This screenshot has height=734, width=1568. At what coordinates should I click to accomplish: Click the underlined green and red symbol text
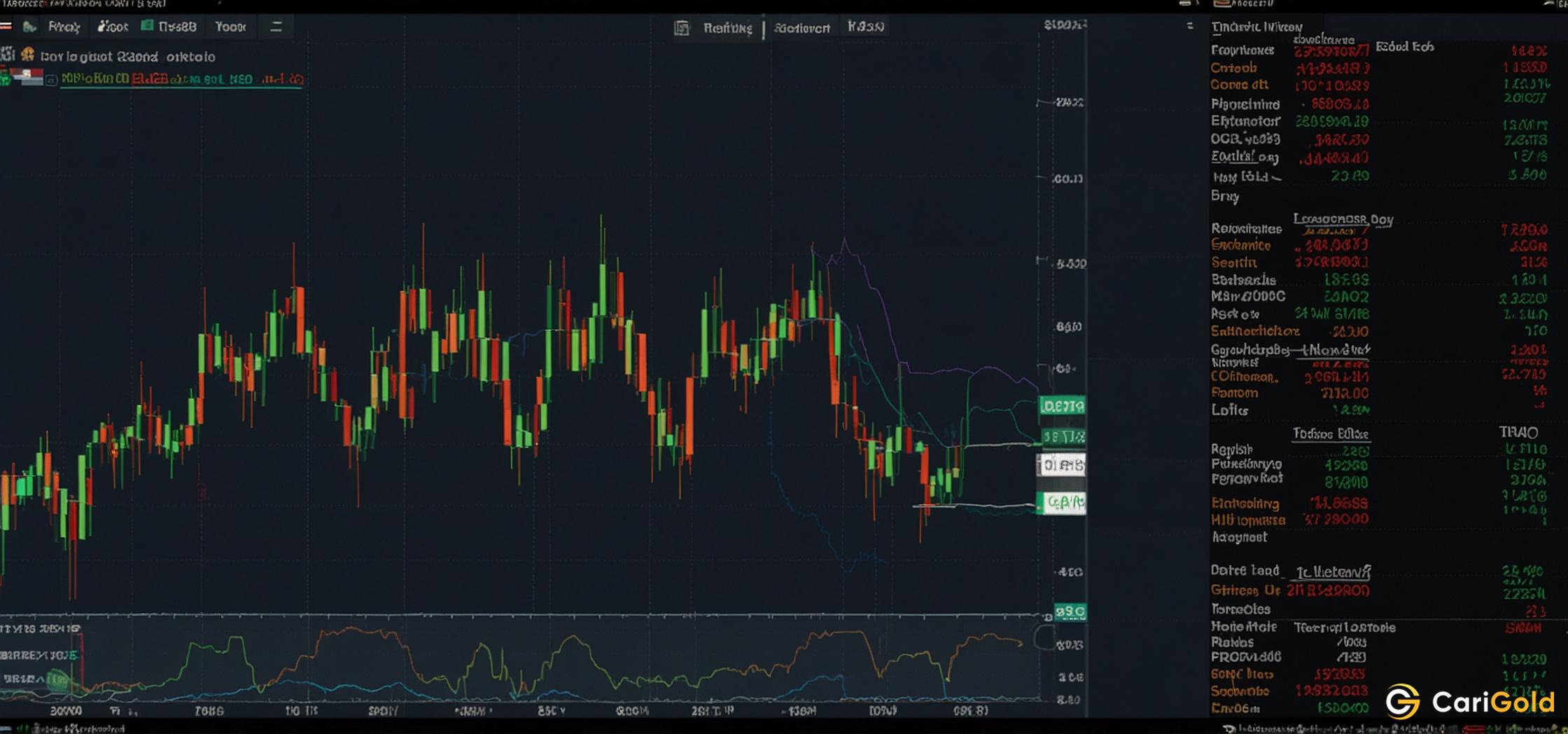click(182, 80)
